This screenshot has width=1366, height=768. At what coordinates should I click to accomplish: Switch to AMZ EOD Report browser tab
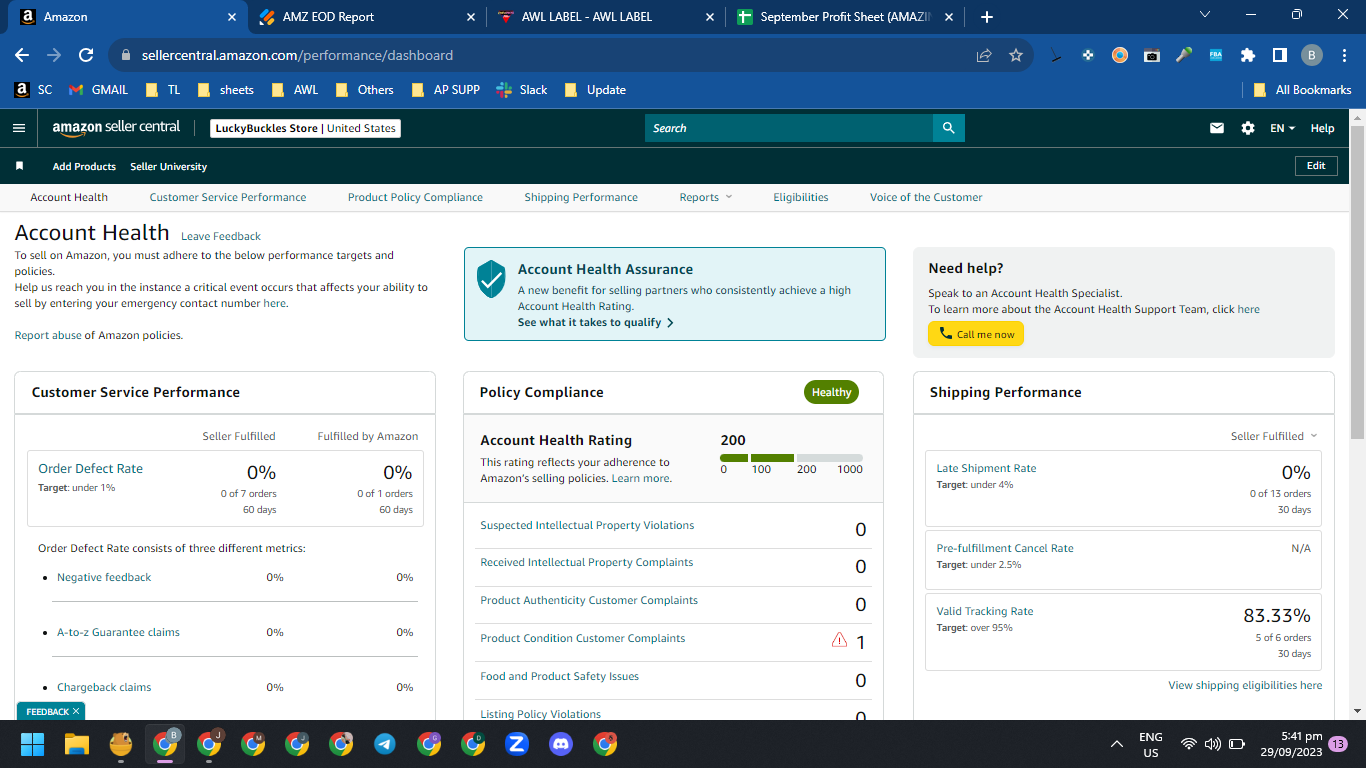click(x=366, y=17)
